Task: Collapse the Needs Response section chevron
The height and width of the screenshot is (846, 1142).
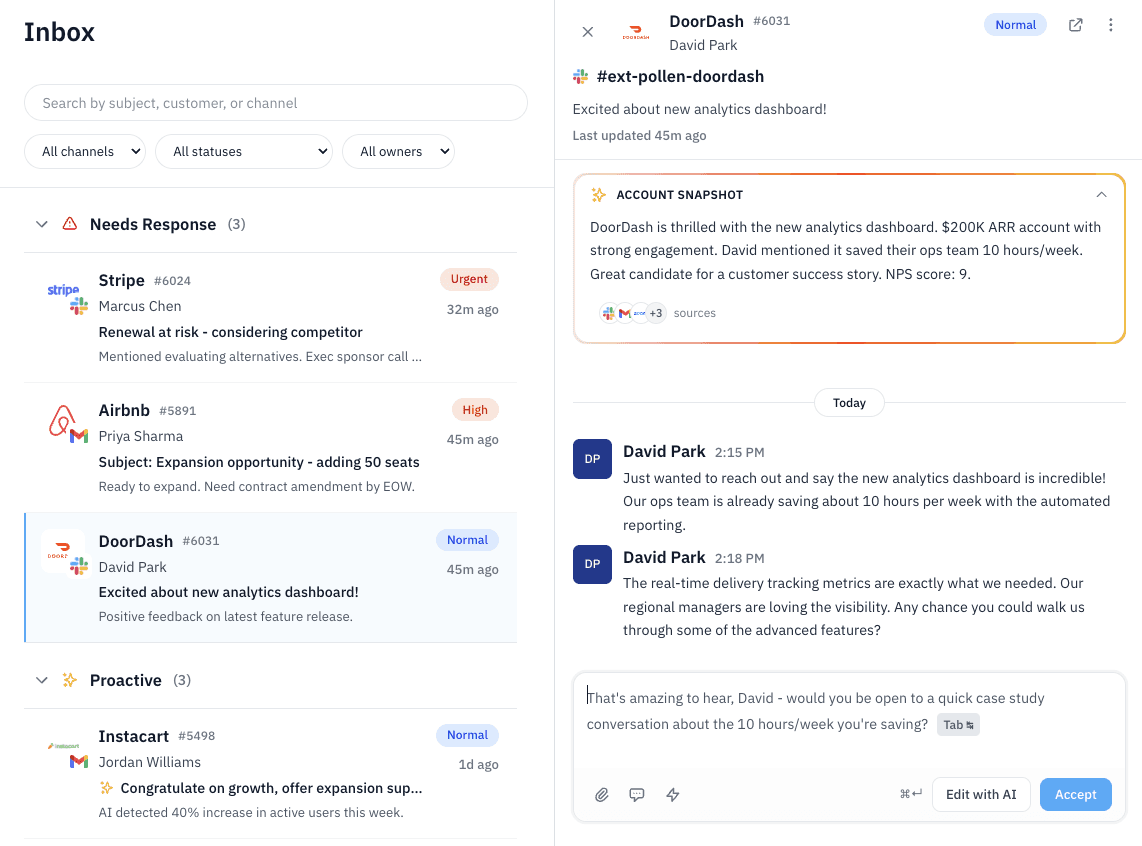Action: [42, 224]
